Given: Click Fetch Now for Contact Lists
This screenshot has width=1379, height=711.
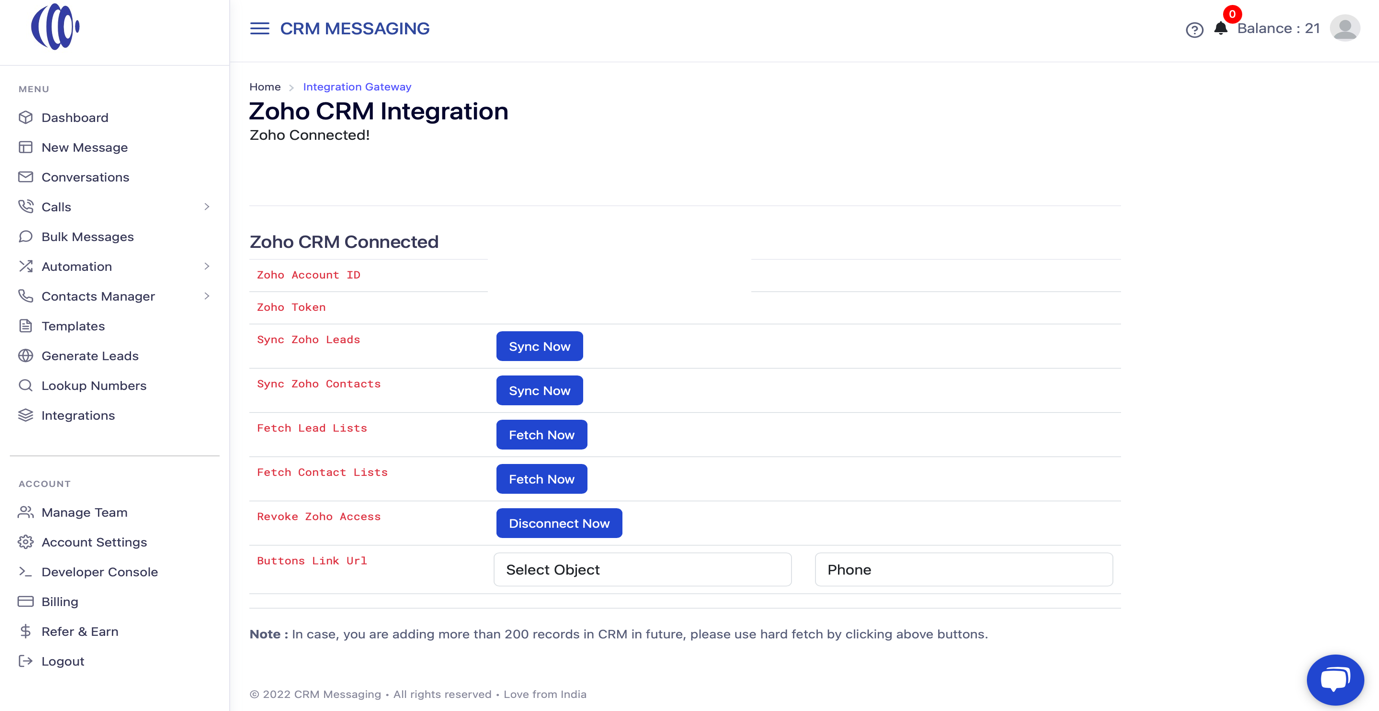Looking at the screenshot, I should tap(542, 479).
